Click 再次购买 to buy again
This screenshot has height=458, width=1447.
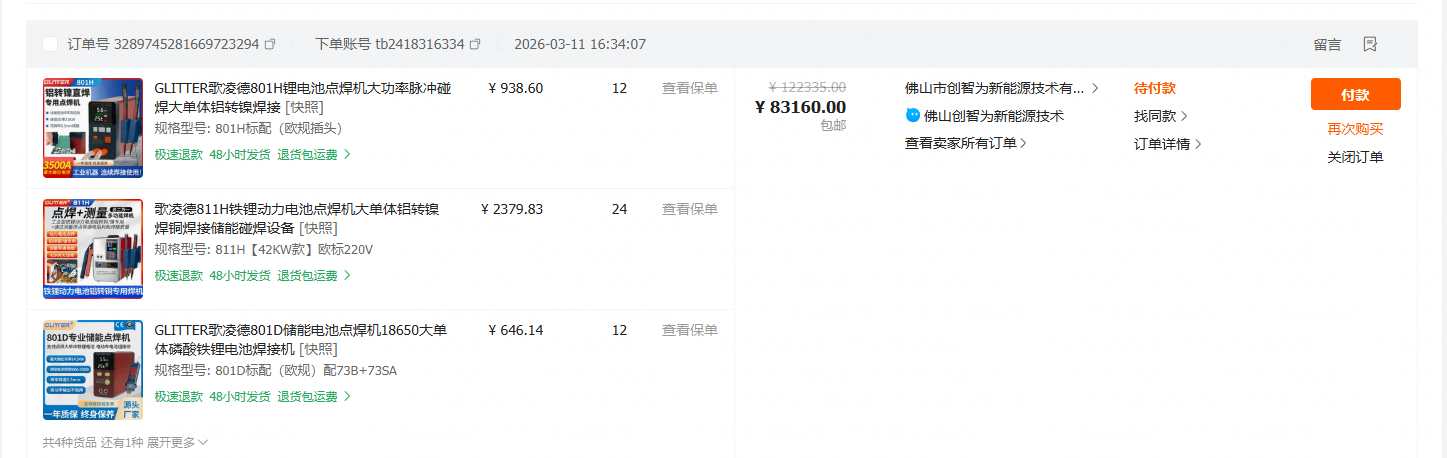tap(1355, 129)
